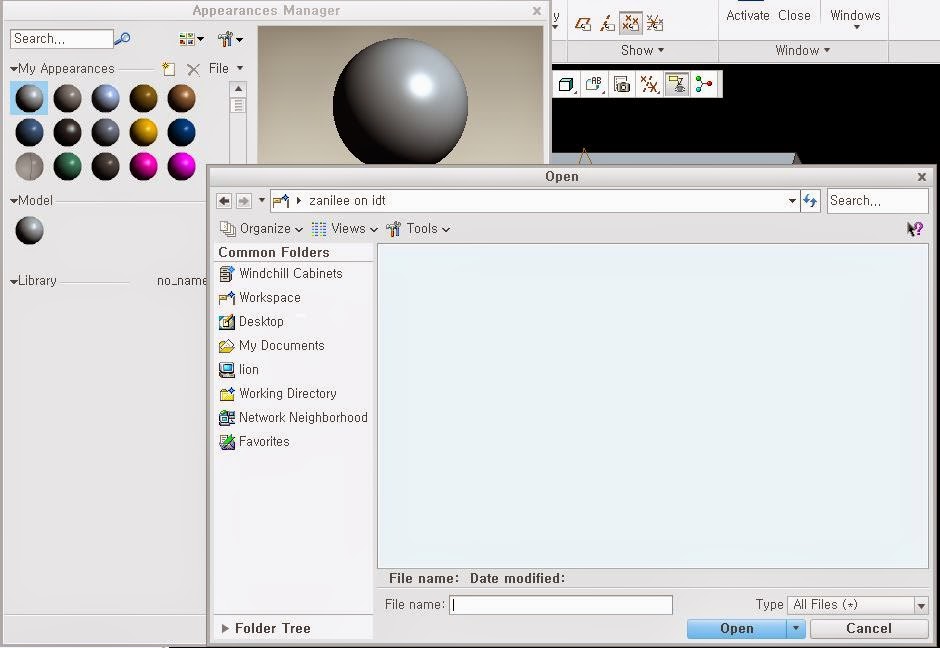Select the Workspace common folder

pyautogui.click(x=260, y=297)
